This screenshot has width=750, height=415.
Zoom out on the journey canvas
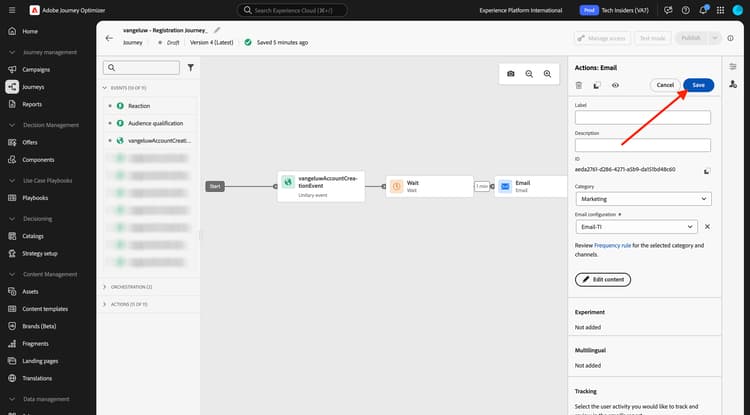[529, 74]
